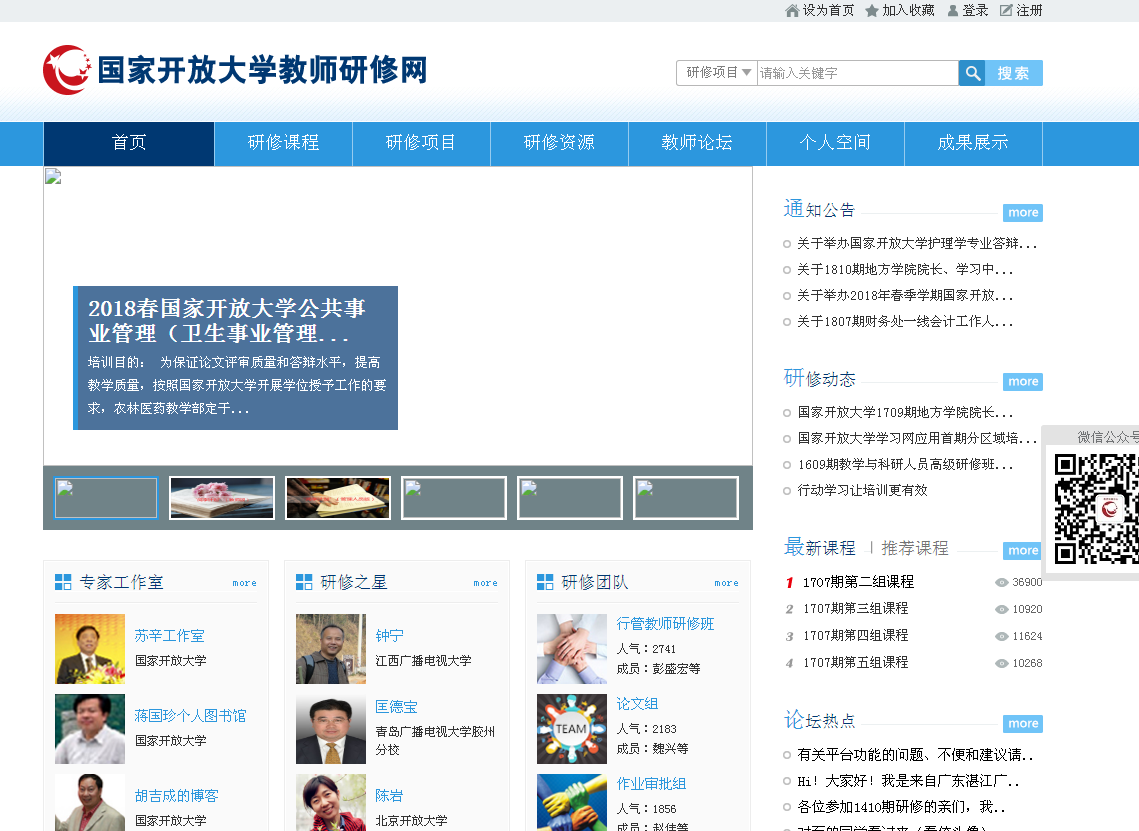Go to the 研修课程 navigation tab

[x=283, y=143]
